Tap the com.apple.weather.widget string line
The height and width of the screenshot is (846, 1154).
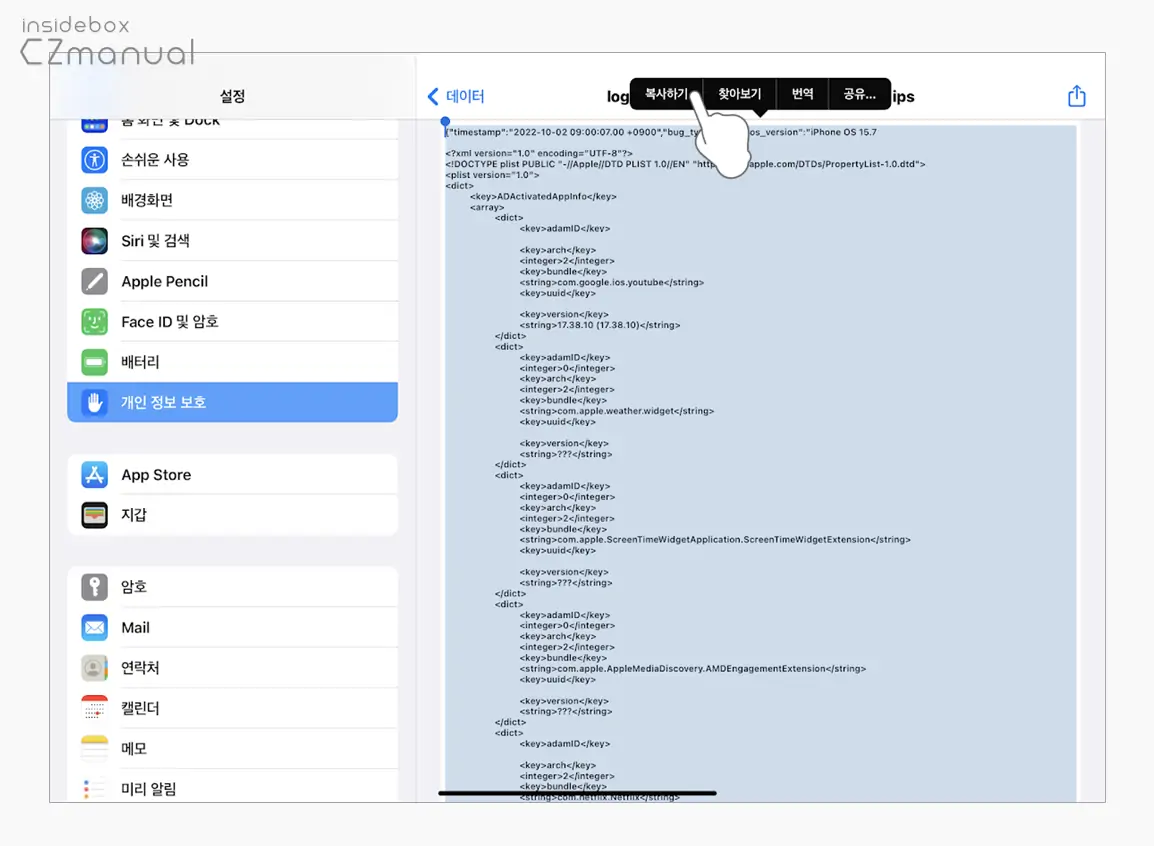[x=617, y=411]
